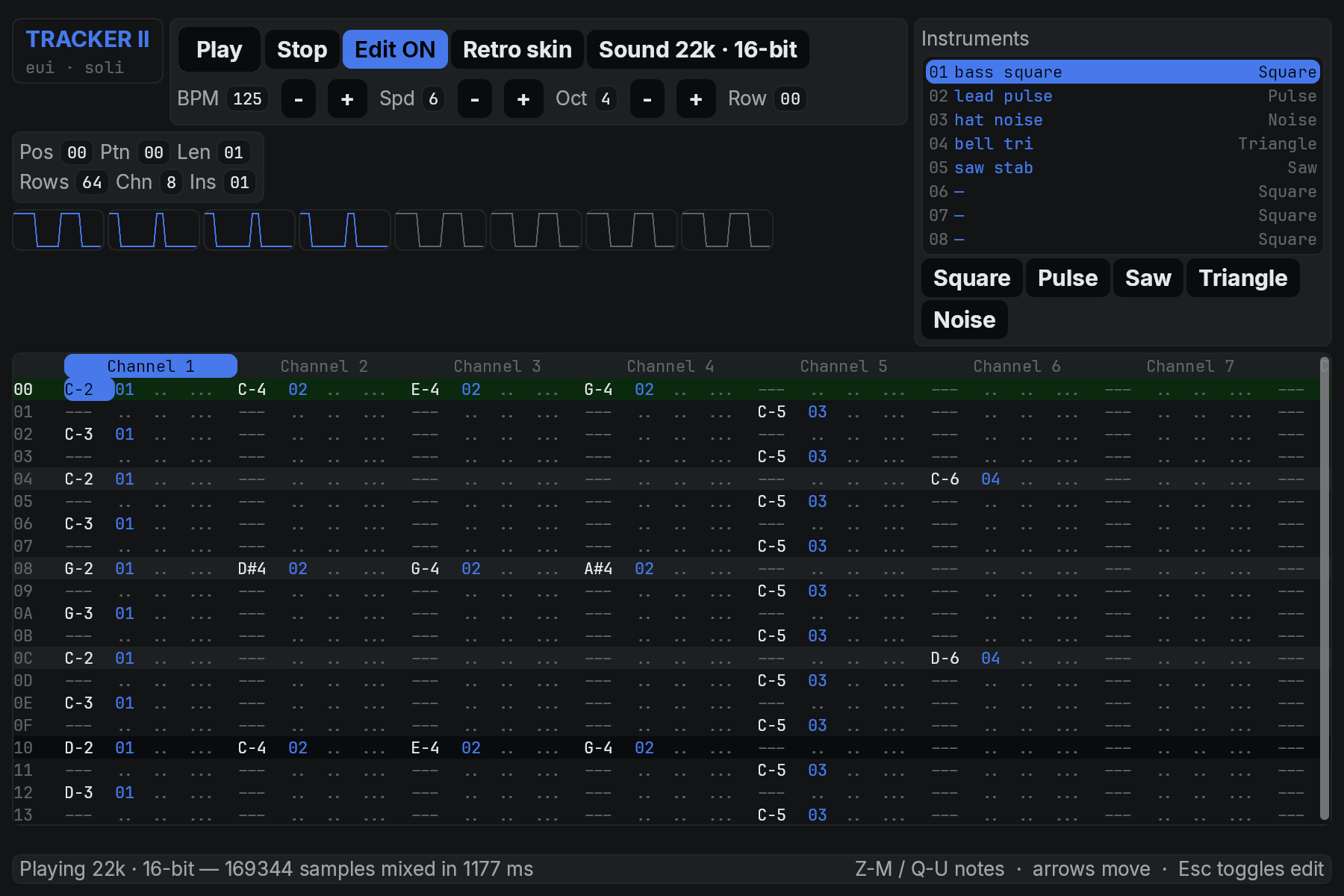The image size is (1344, 896).
Task: Click the Oct value 4
Action: click(x=606, y=99)
